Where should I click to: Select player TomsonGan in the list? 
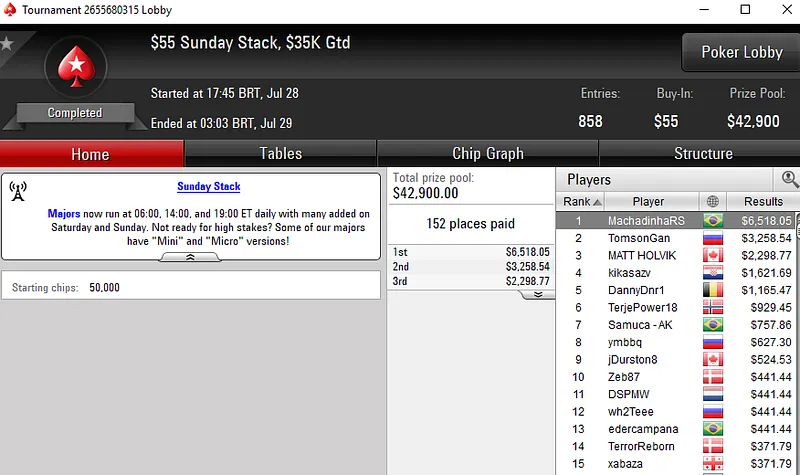[x=639, y=238]
